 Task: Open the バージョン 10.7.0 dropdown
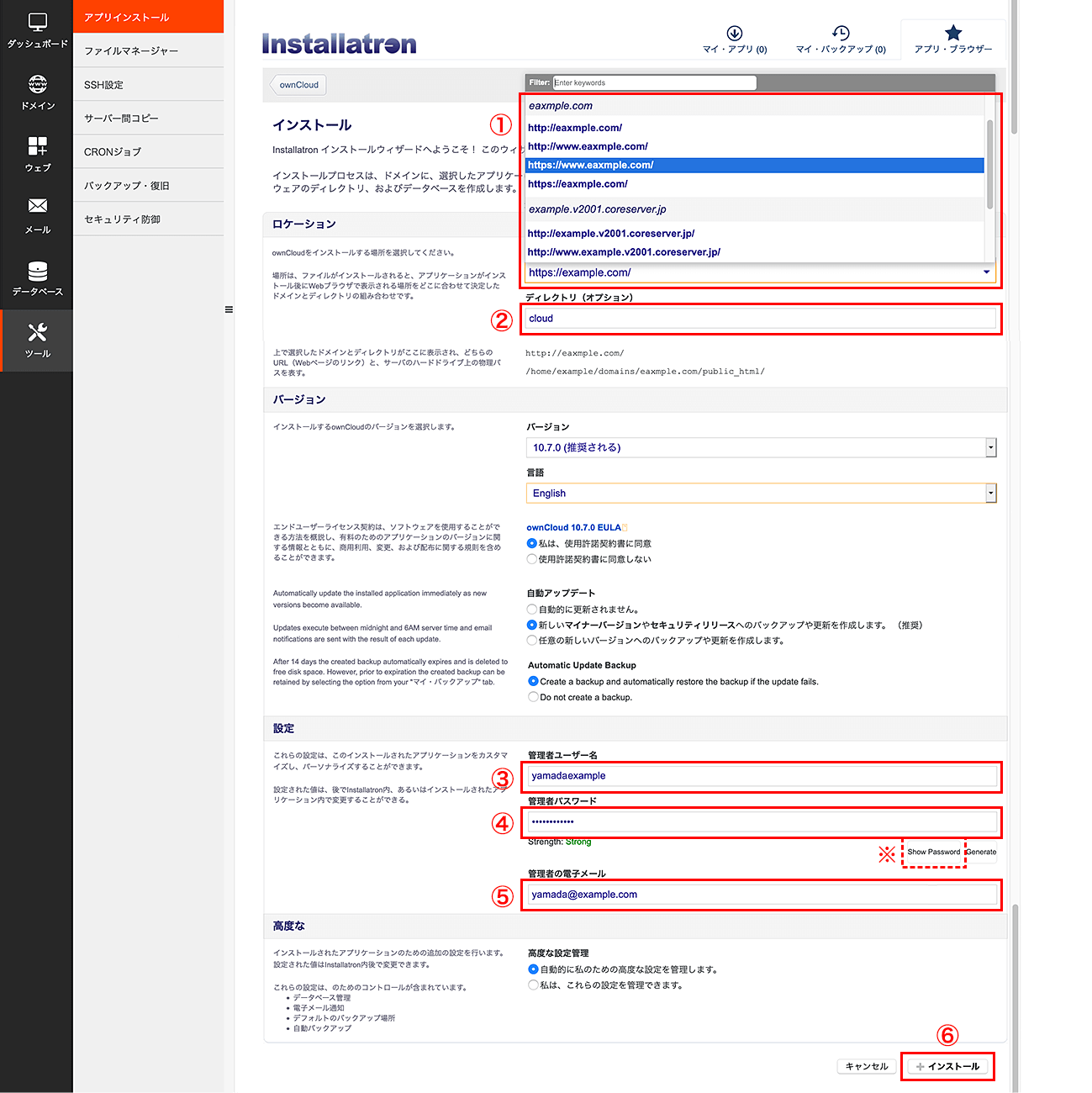coord(761,447)
